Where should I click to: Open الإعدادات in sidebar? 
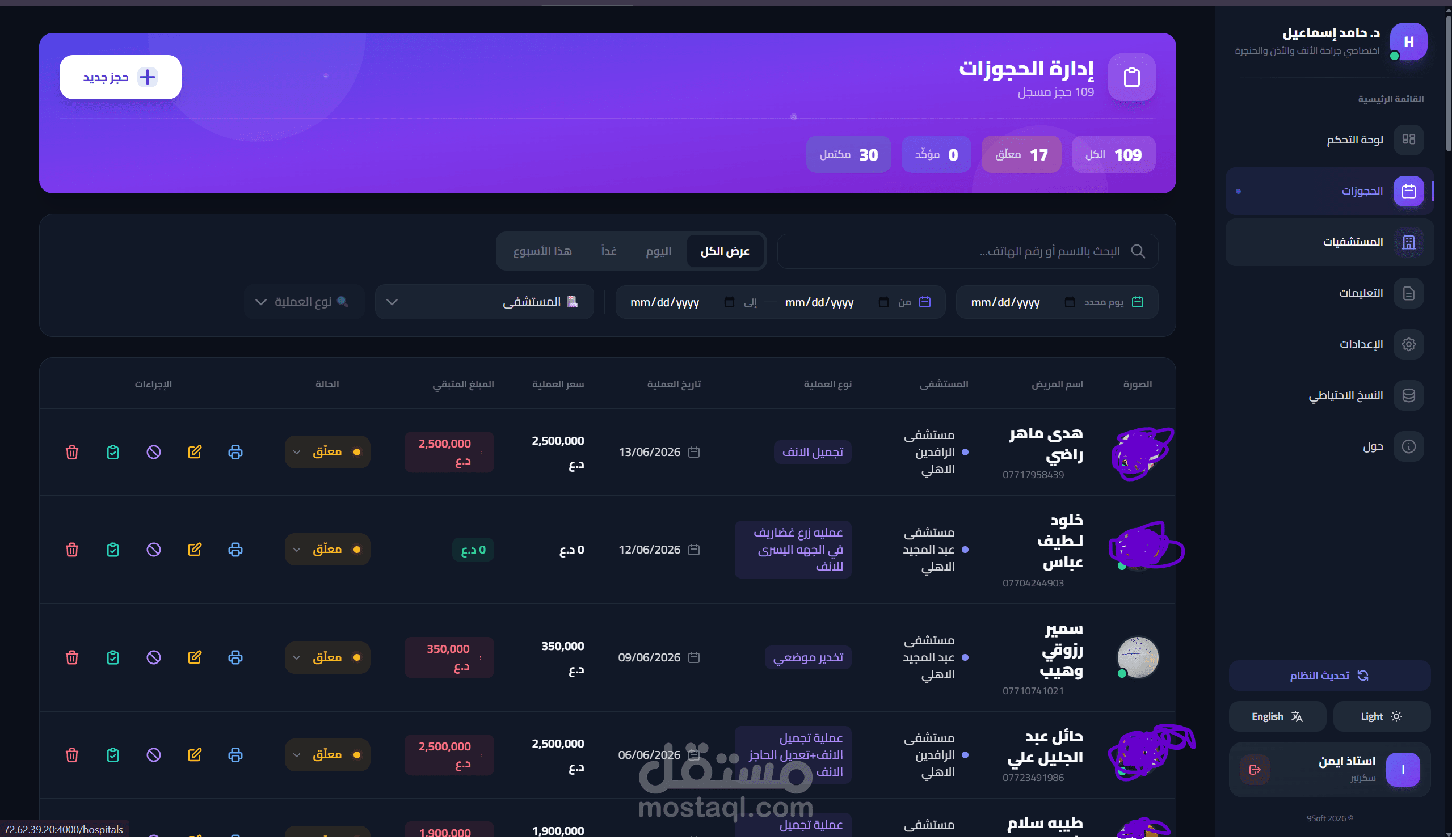[x=1329, y=344]
